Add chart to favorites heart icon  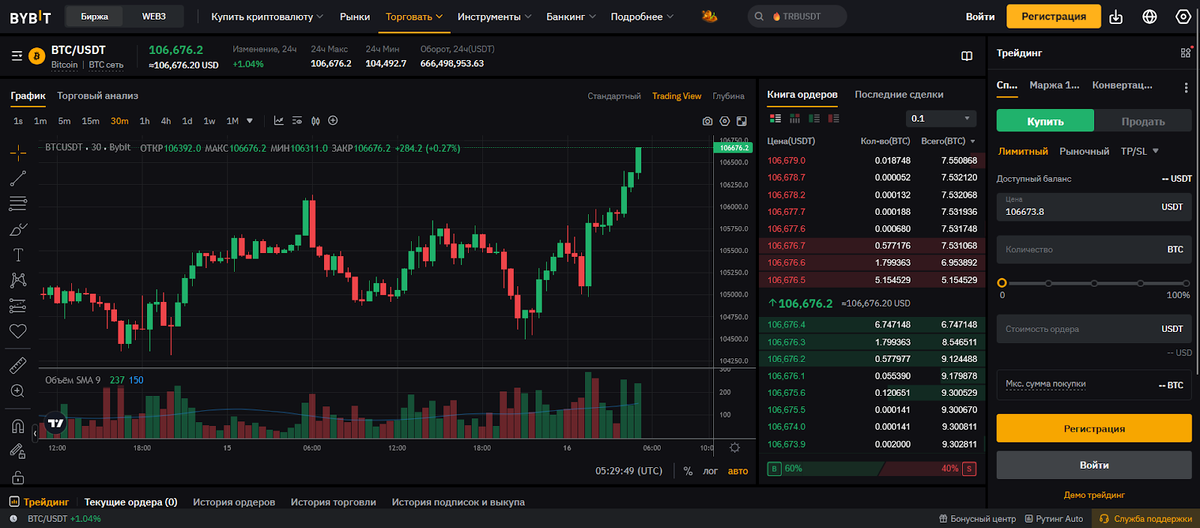pos(17,331)
